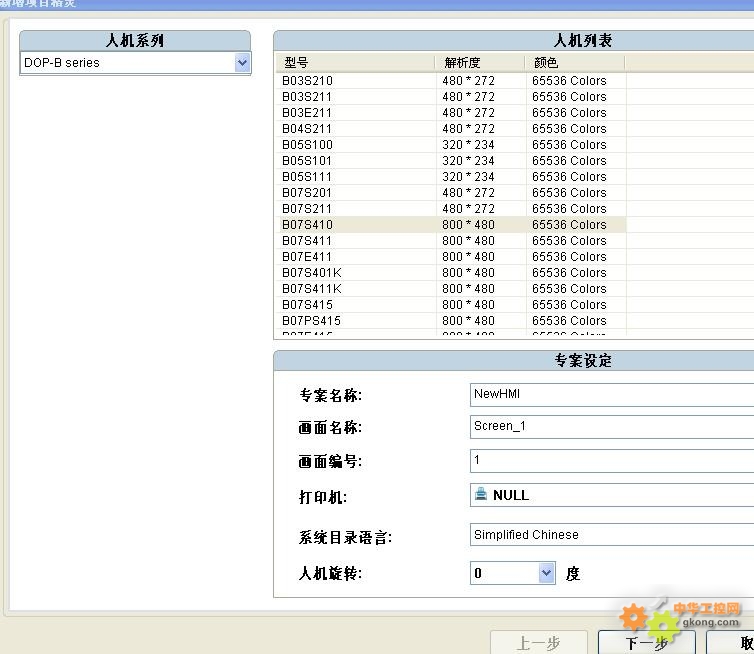Screen dimensions: 754x654
Task: Edit the 画面编号 field containing 1
Action: point(612,461)
